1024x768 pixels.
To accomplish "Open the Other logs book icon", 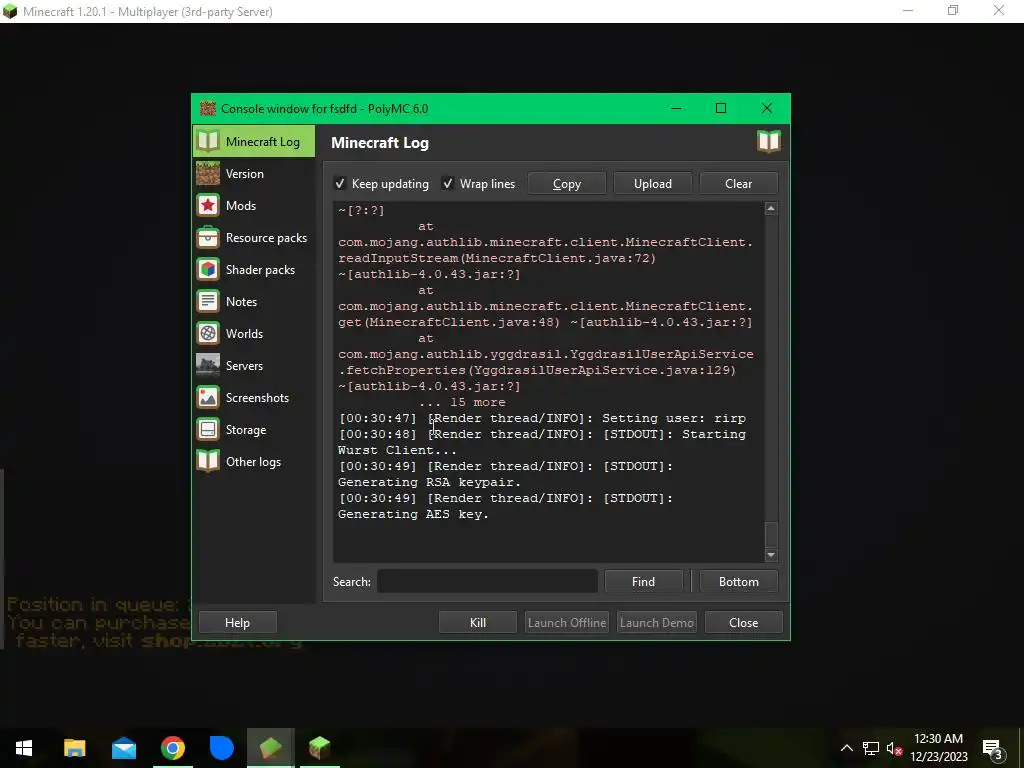I will (x=208, y=462).
